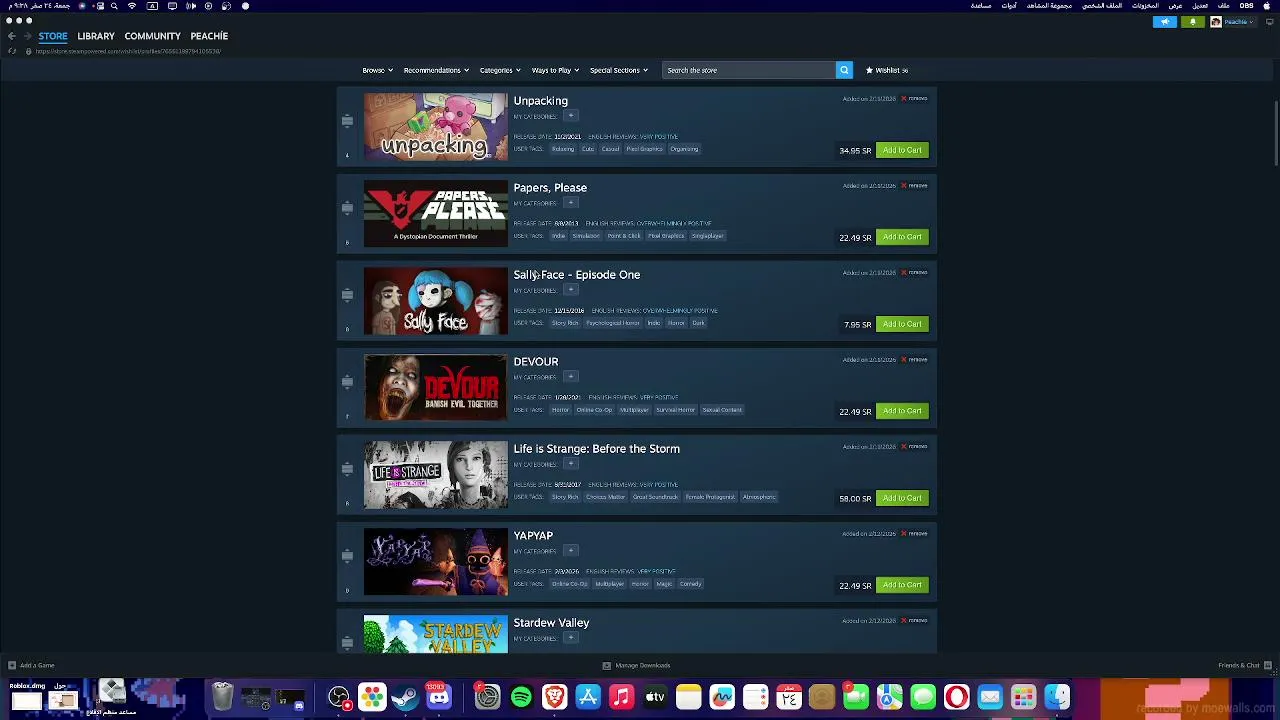Image resolution: width=1280 pixels, height=720 pixels.
Task: Open the Wishlist button in store nav
Action: coord(887,70)
